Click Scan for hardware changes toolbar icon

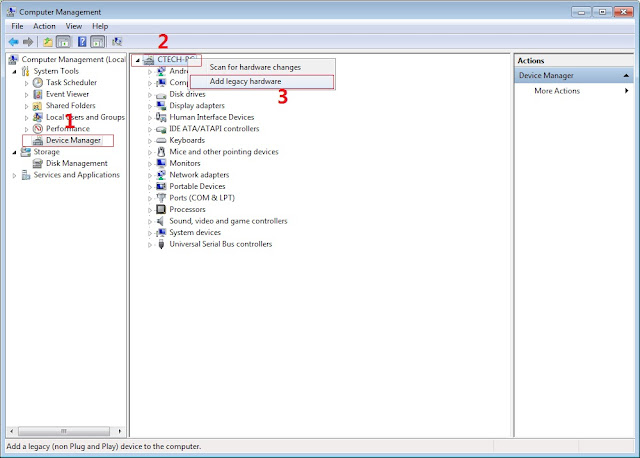(117, 42)
